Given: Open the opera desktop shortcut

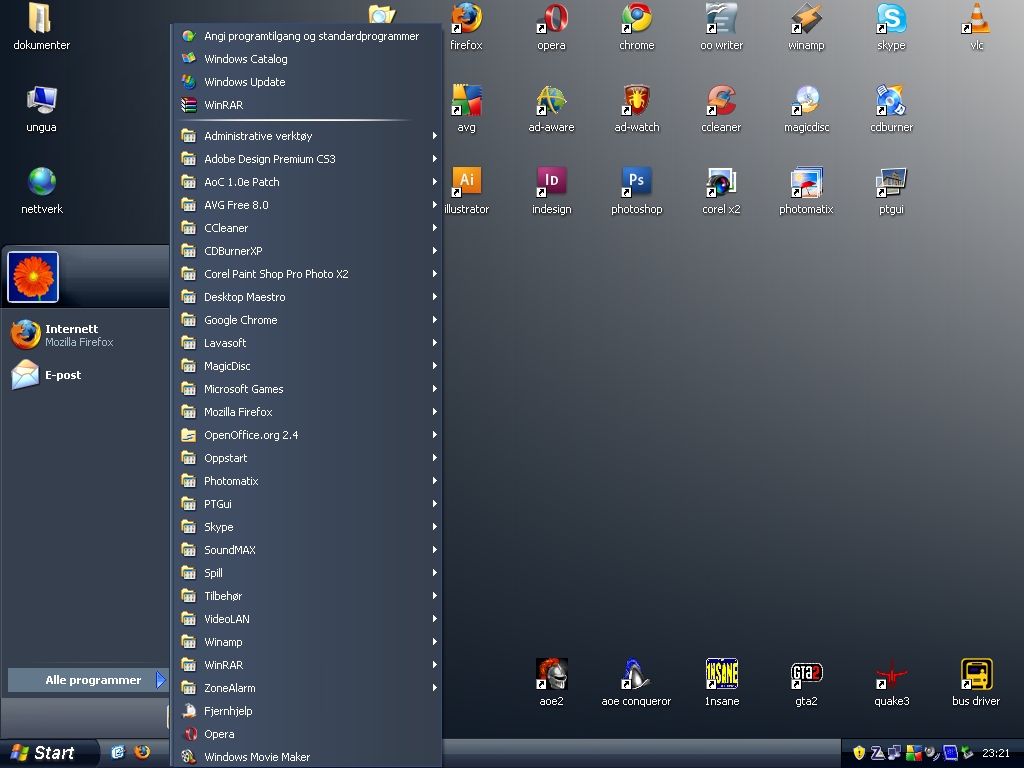Looking at the screenshot, I should 551,27.
